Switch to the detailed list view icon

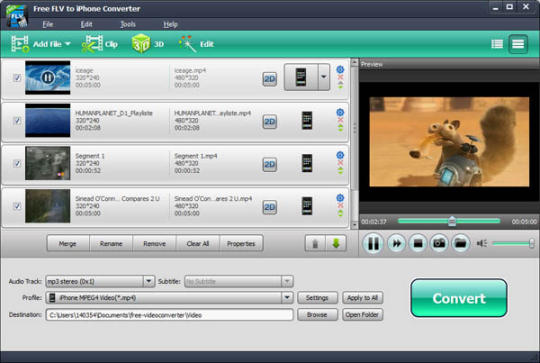[x=497, y=44]
